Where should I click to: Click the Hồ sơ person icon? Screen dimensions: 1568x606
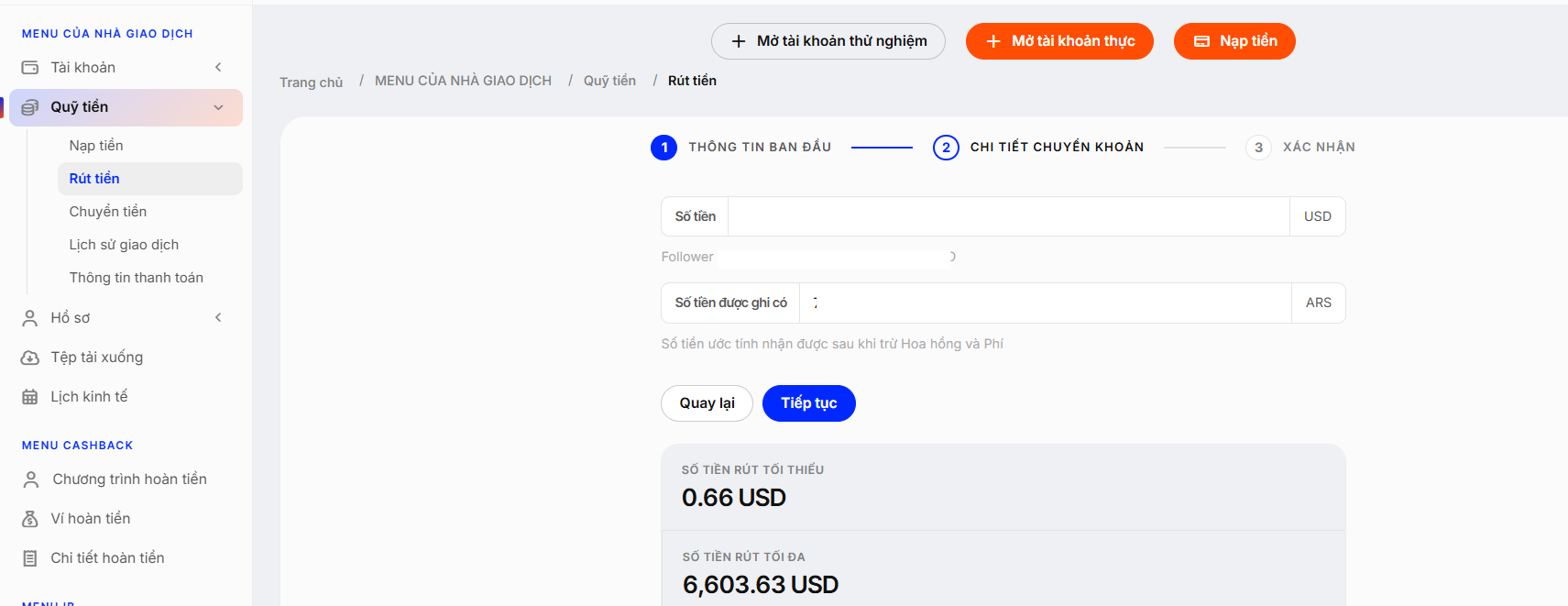[x=30, y=318]
